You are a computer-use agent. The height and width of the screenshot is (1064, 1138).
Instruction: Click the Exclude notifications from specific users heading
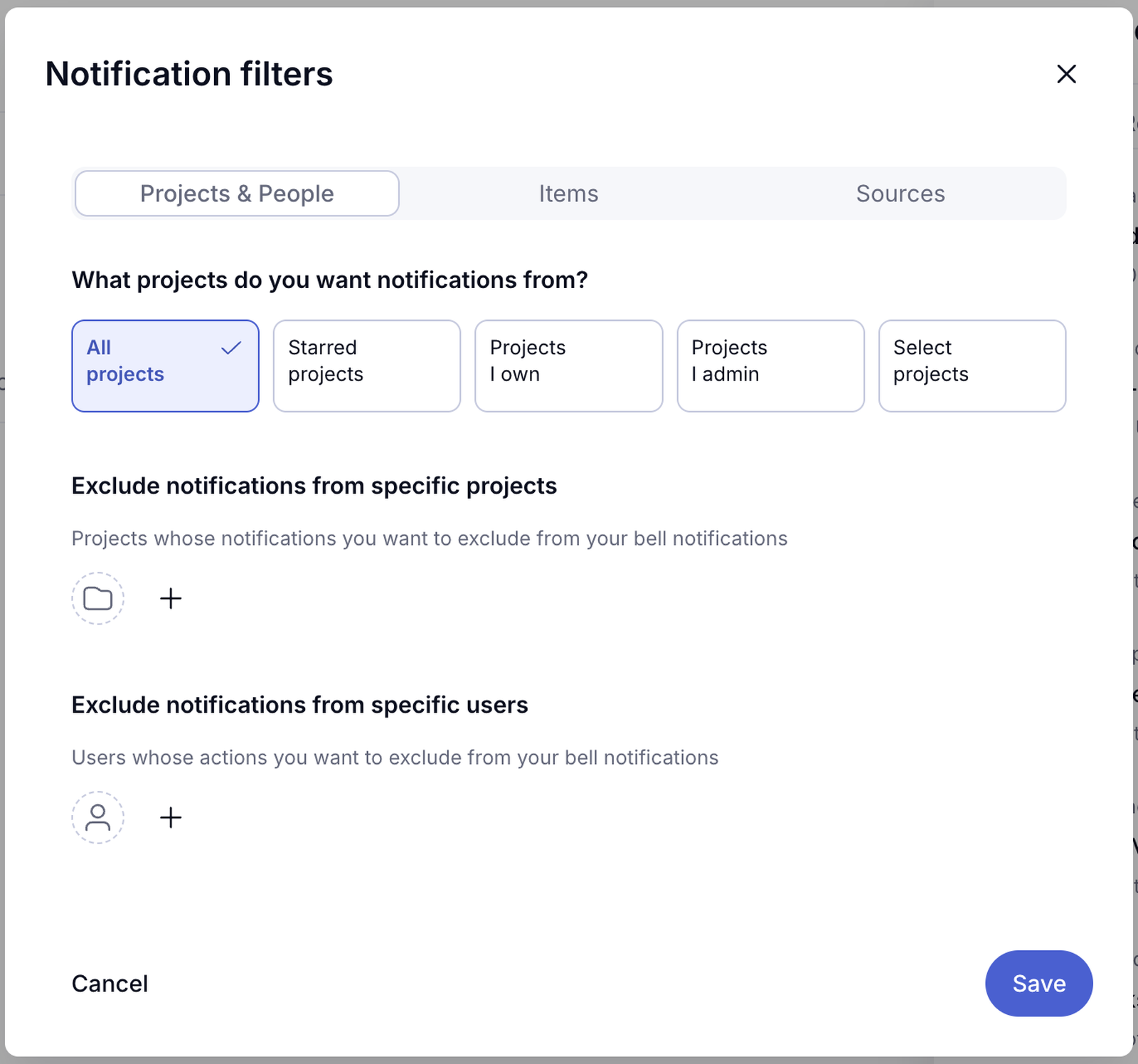tap(300, 705)
